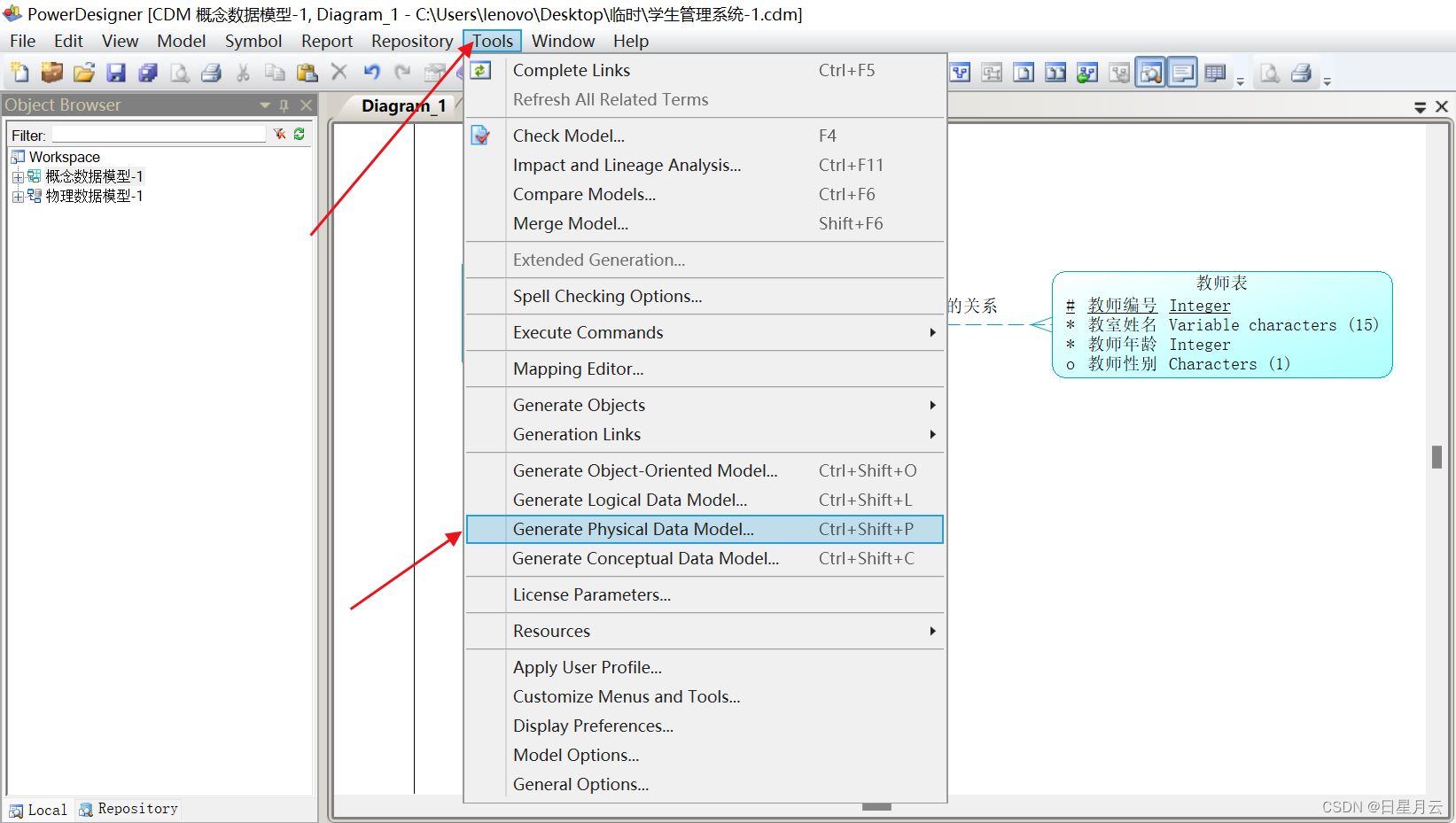
Task: Open window toolbar overflow options arrow
Action: (1241, 82)
